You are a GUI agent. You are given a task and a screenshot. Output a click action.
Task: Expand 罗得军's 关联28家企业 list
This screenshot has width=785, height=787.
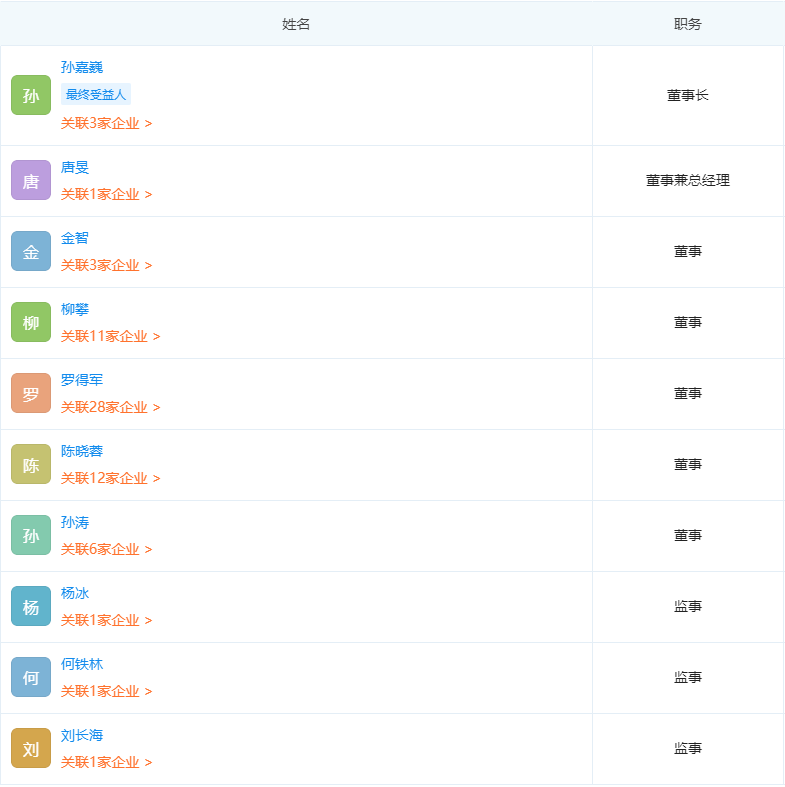(110, 407)
